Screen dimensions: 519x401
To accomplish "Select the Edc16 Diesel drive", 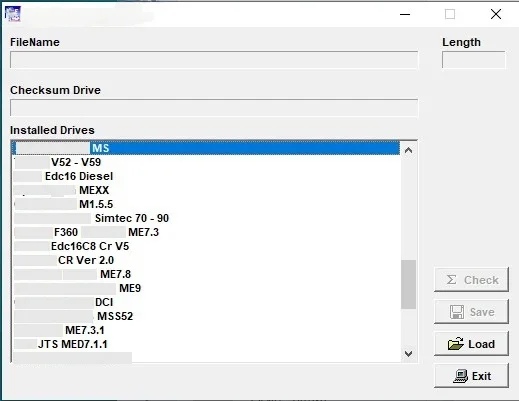I will coord(206,176).
